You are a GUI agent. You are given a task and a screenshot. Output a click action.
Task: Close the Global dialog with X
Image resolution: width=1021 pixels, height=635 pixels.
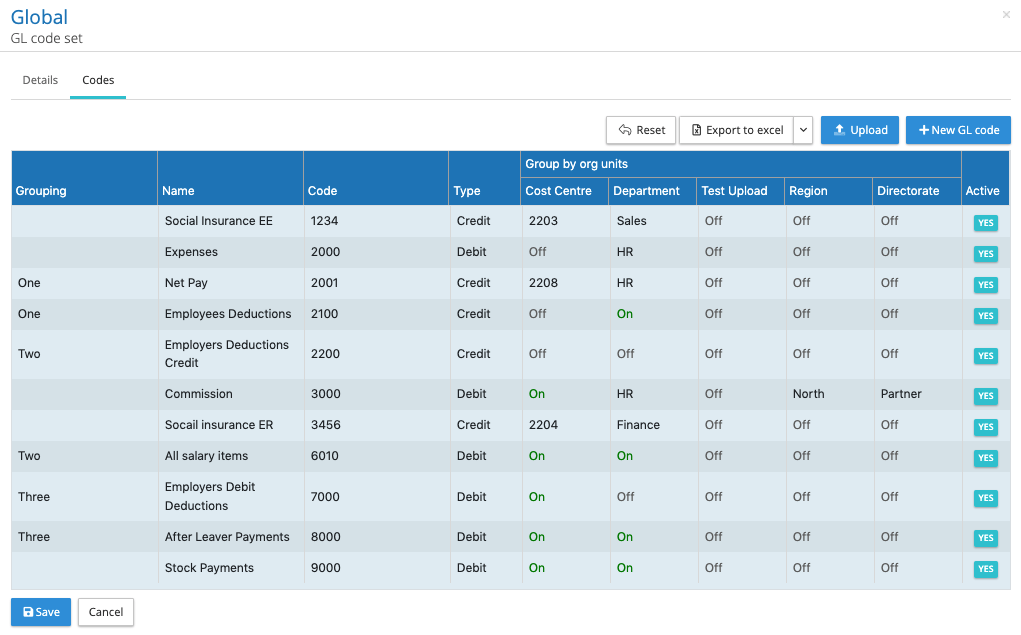(x=1006, y=15)
